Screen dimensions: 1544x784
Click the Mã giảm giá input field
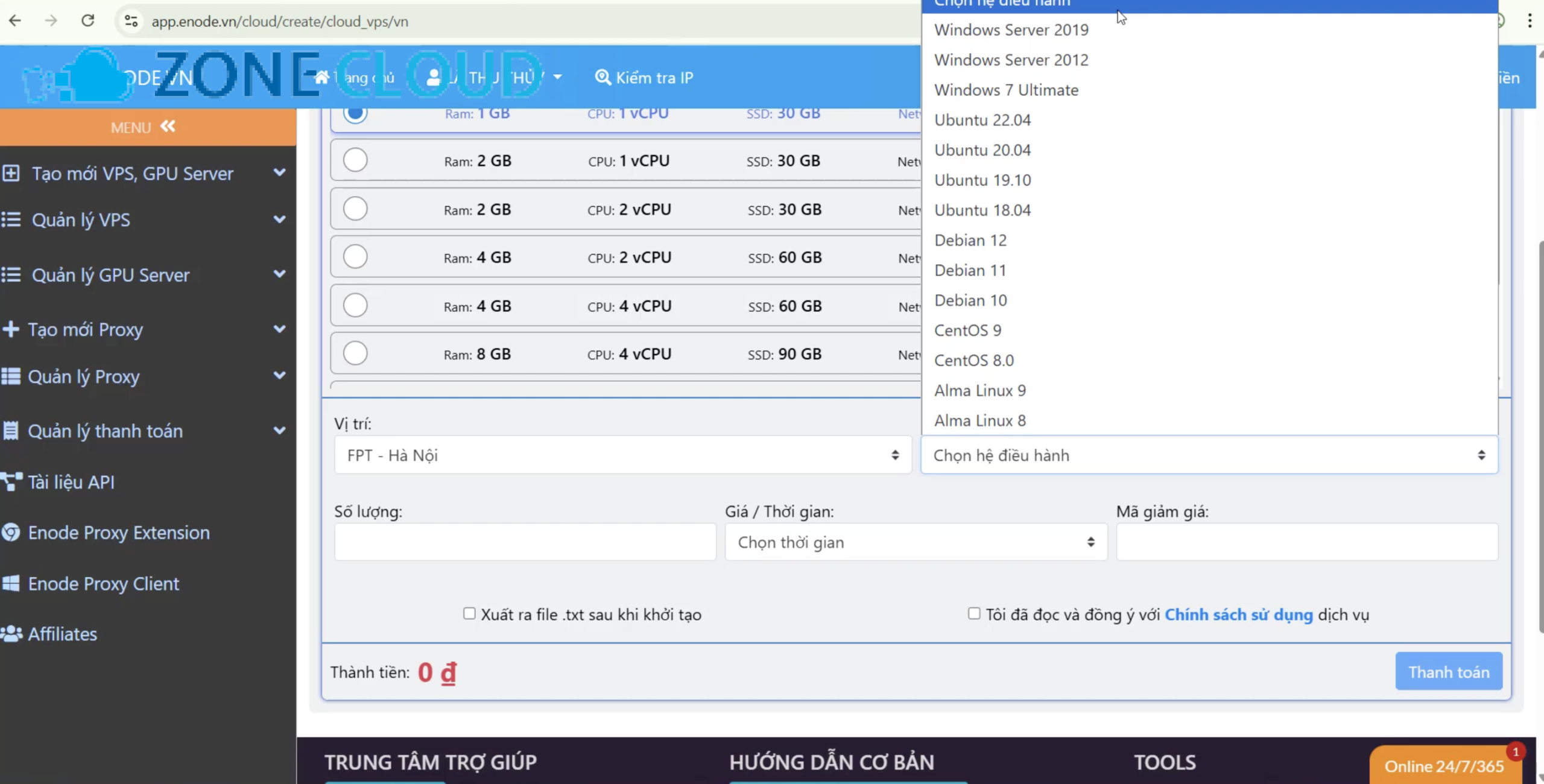(x=1307, y=542)
